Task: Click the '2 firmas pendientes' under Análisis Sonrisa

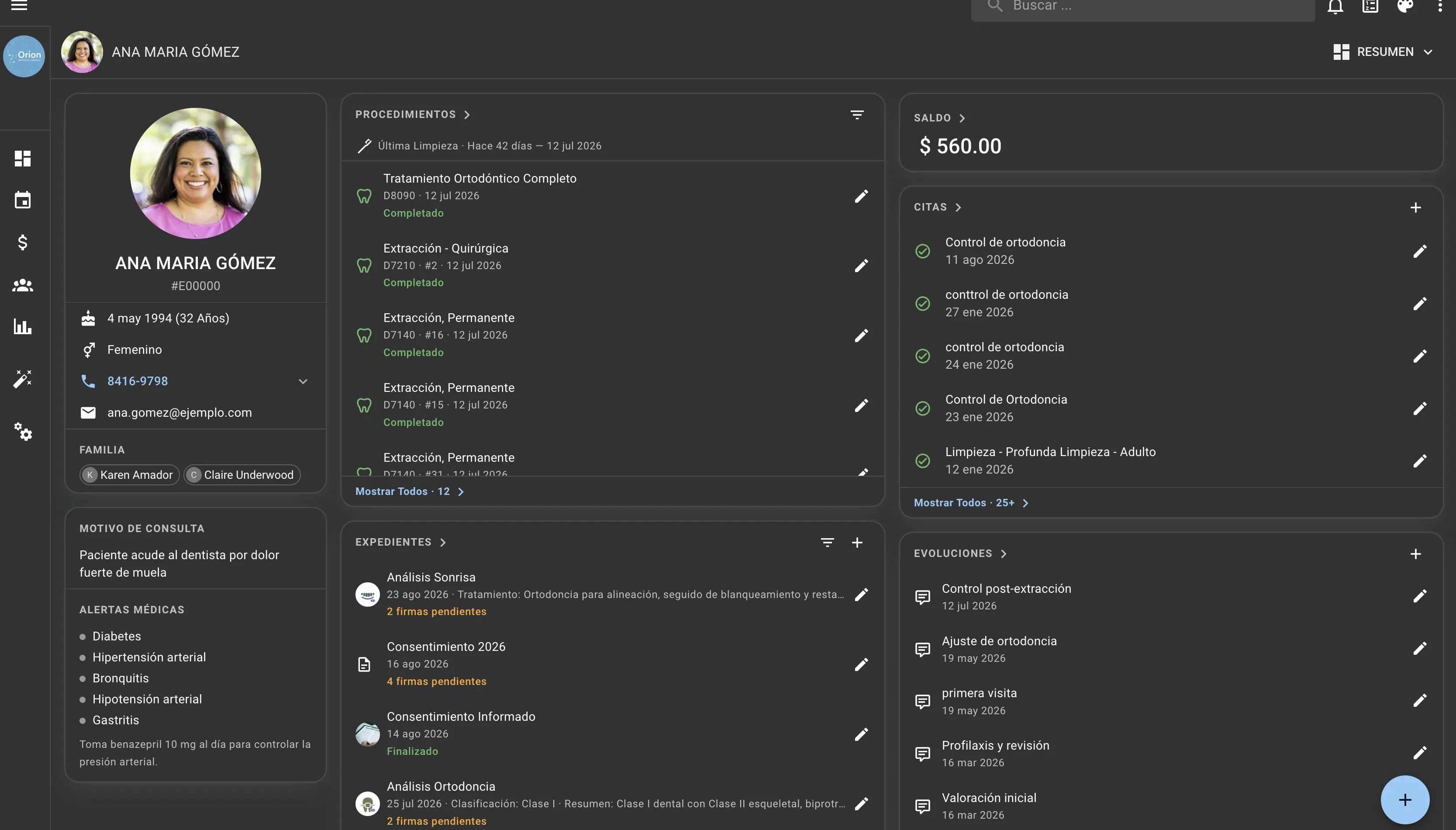Action: [x=437, y=611]
